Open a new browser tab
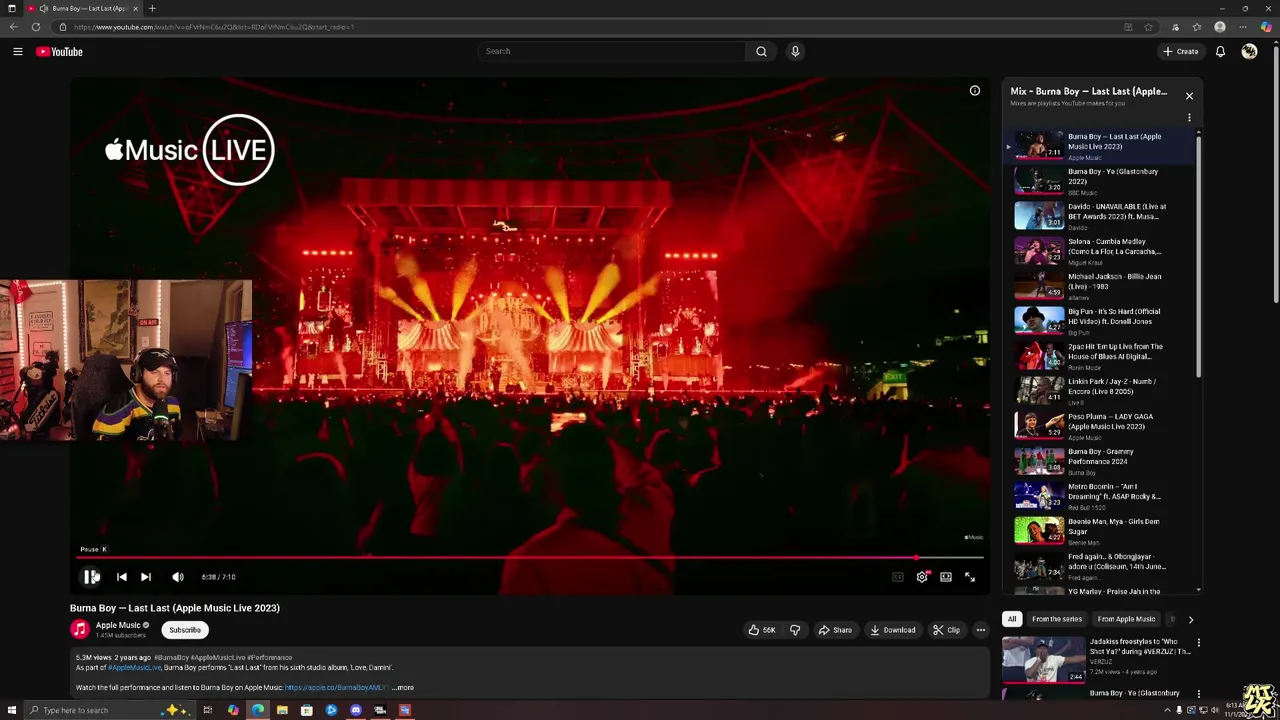1280x720 pixels. (x=152, y=8)
